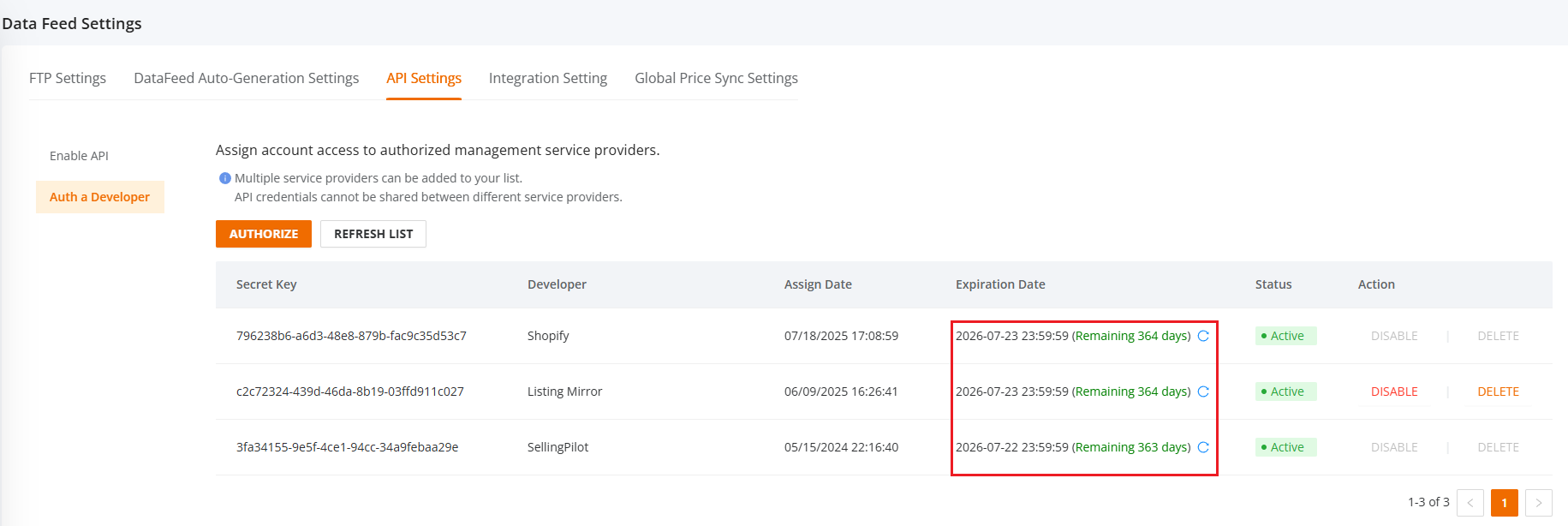Click the Developer column header
The width and height of the screenshot is (1568, 526).
(x=557, y=284)
